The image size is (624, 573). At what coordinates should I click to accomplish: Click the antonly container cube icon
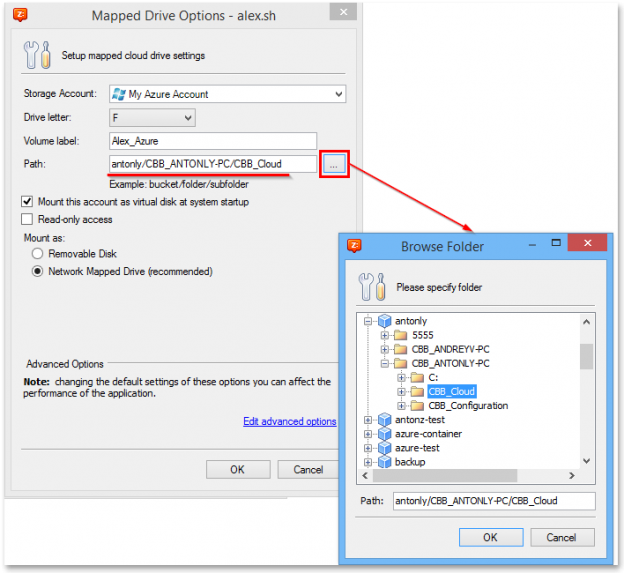384,321
